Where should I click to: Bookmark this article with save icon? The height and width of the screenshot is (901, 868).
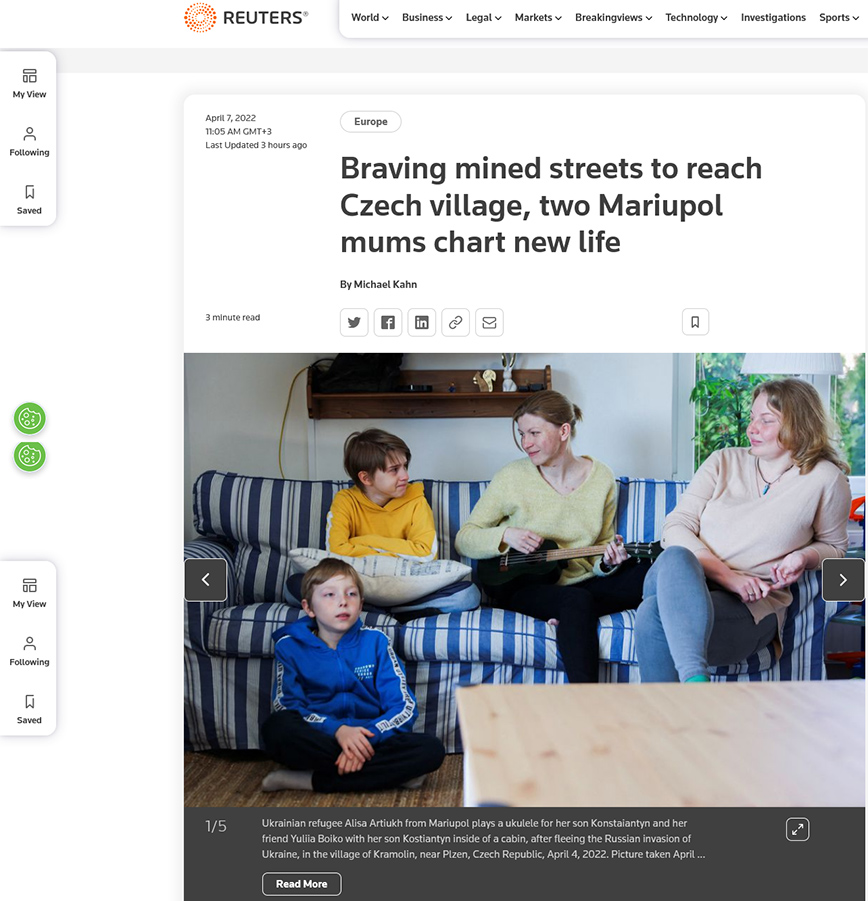(695, 322)
